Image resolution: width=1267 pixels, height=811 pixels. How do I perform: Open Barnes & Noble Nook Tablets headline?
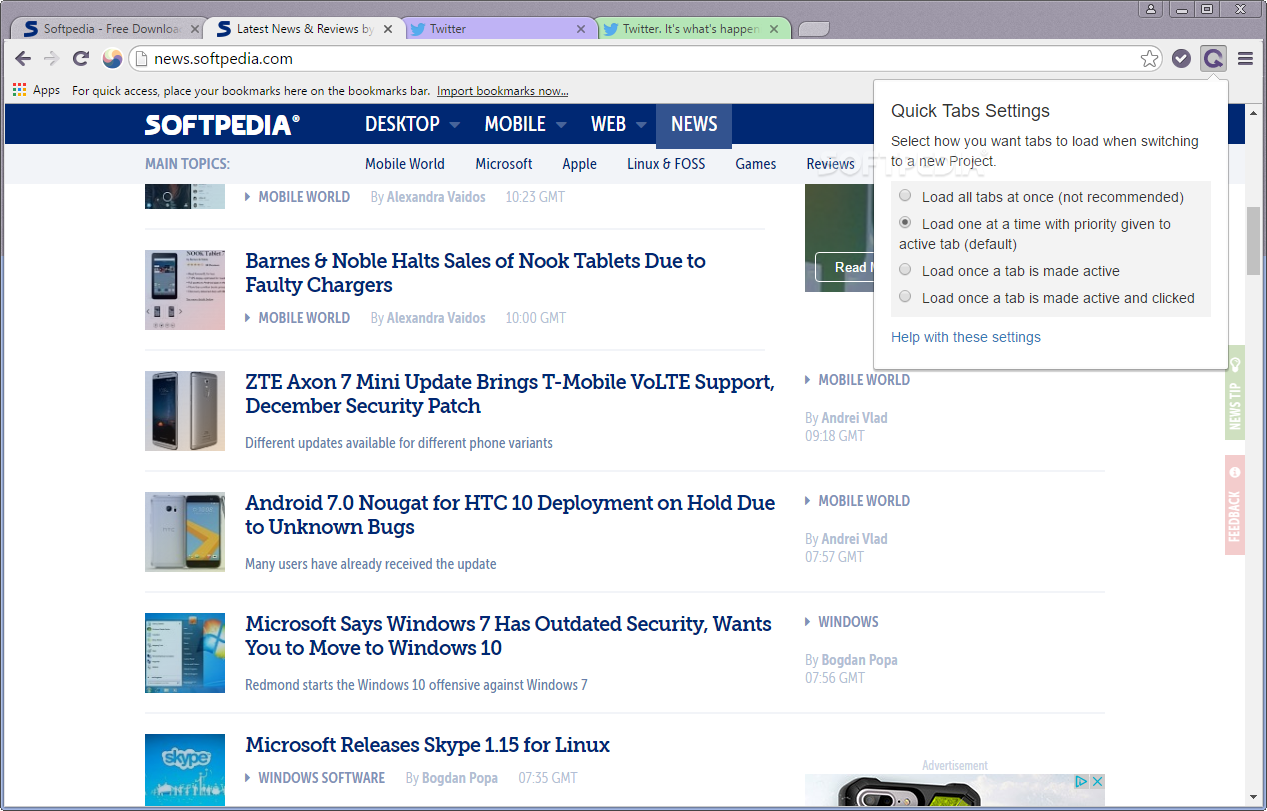click(x=475, y=273)
